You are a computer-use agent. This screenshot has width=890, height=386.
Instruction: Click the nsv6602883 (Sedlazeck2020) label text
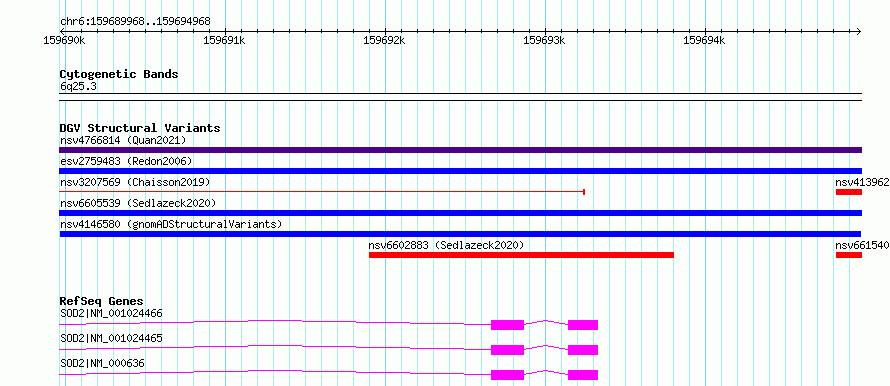coord(446,245)
